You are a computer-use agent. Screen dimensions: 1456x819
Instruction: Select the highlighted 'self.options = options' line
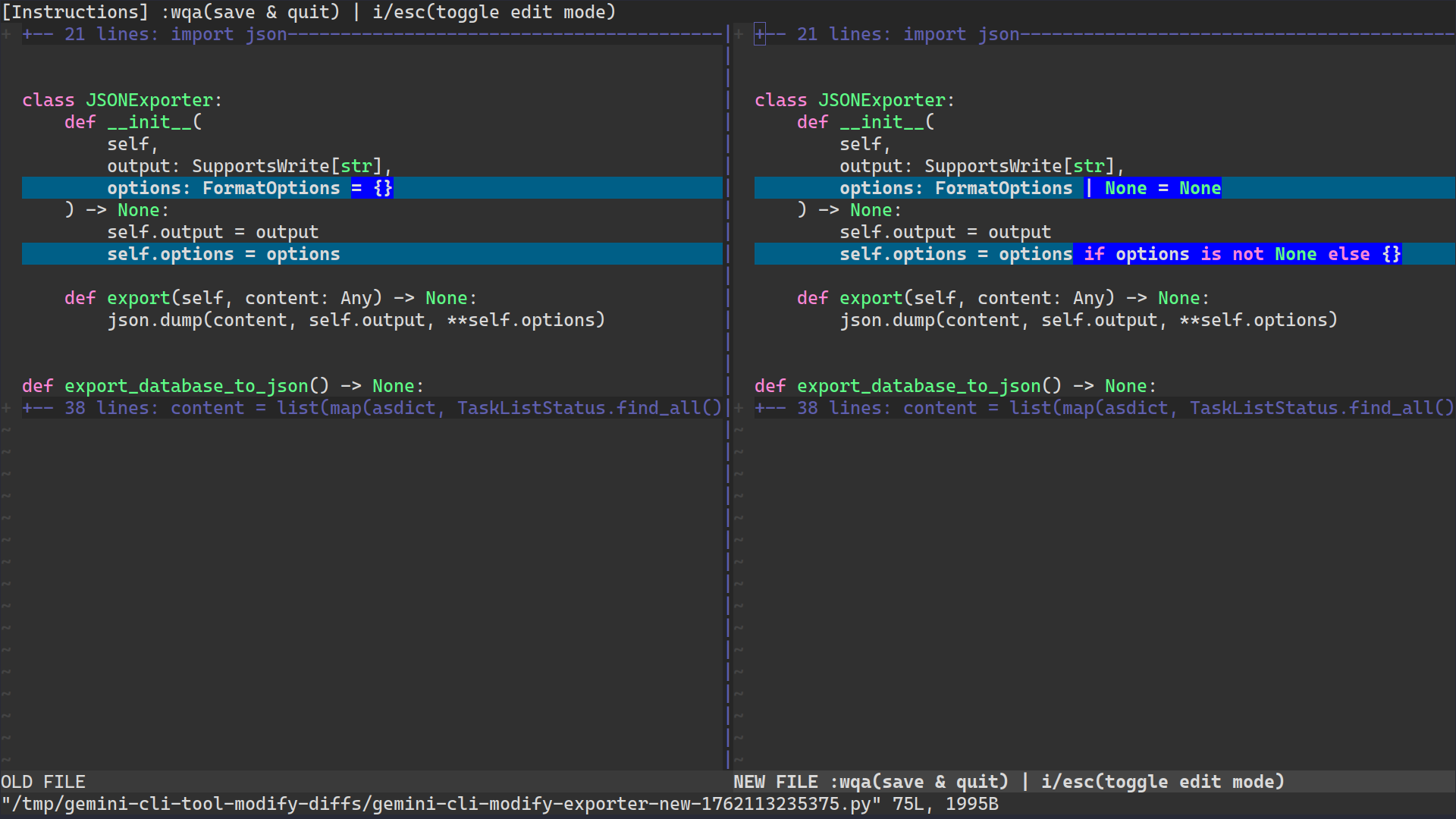[224, 253]
